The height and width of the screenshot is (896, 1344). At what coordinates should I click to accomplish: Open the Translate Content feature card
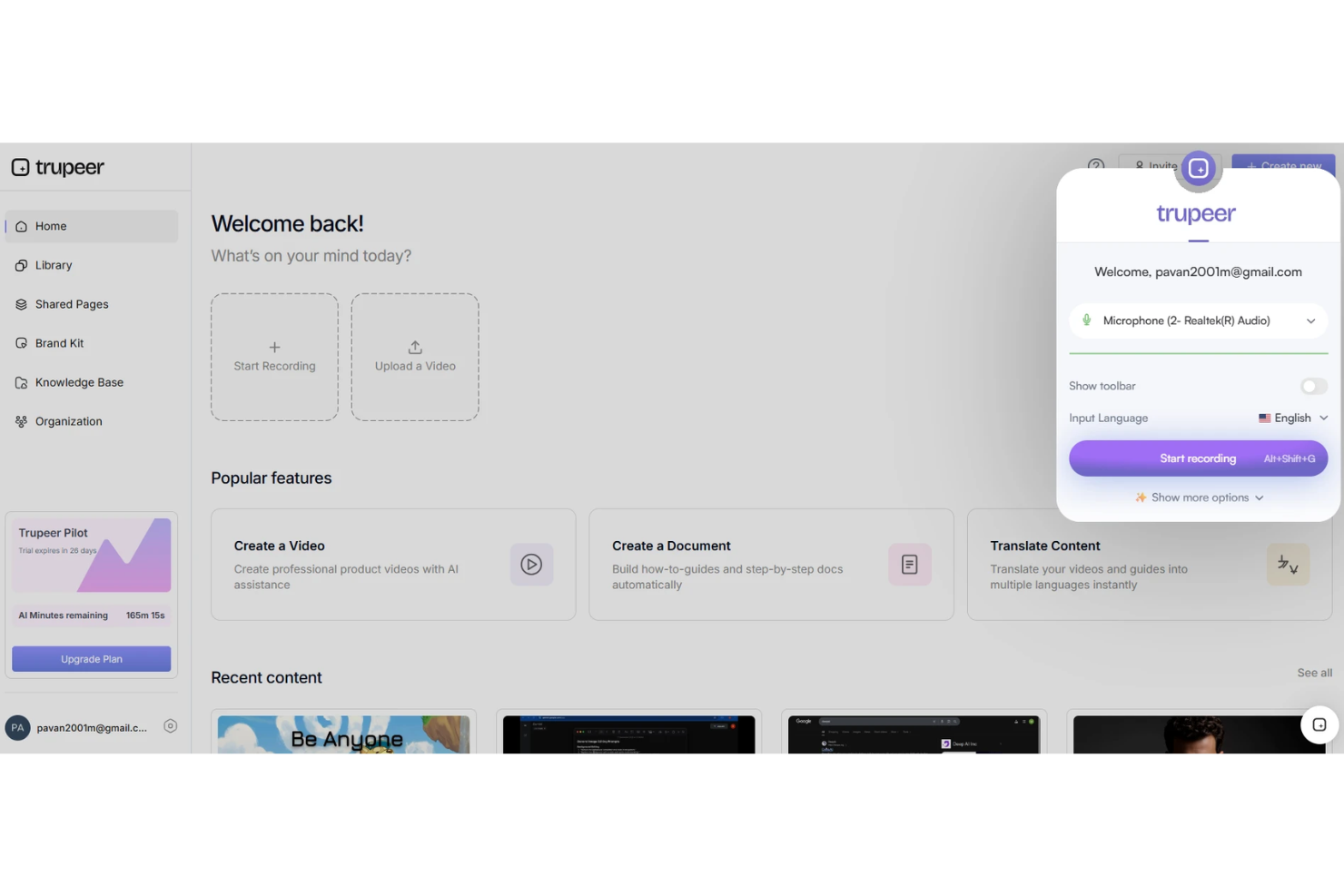1150,565
